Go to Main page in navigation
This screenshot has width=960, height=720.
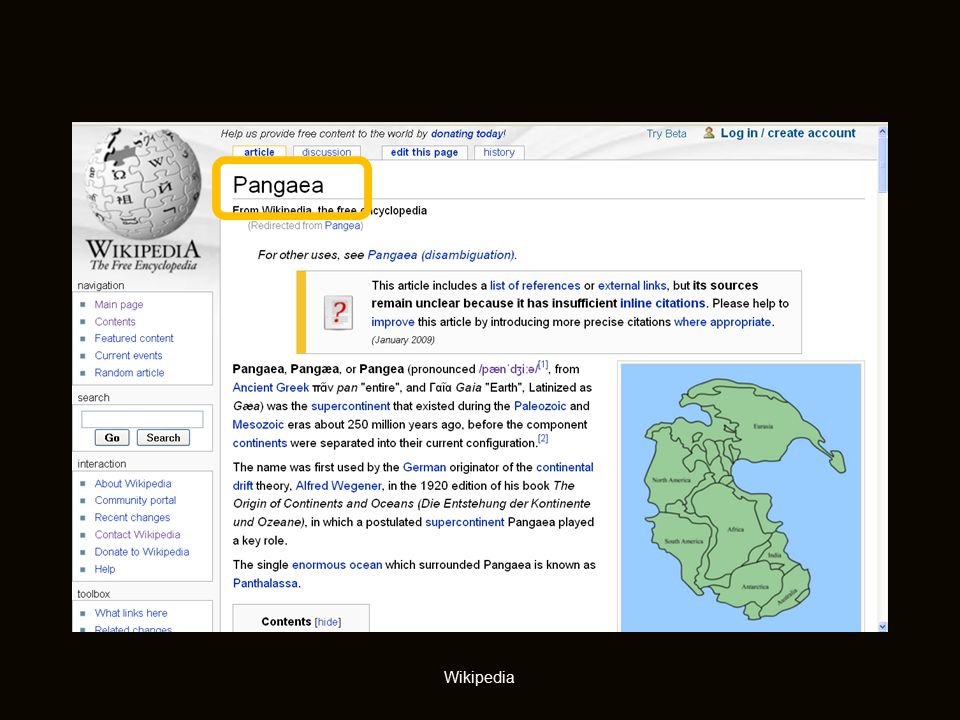pos(119,304)
